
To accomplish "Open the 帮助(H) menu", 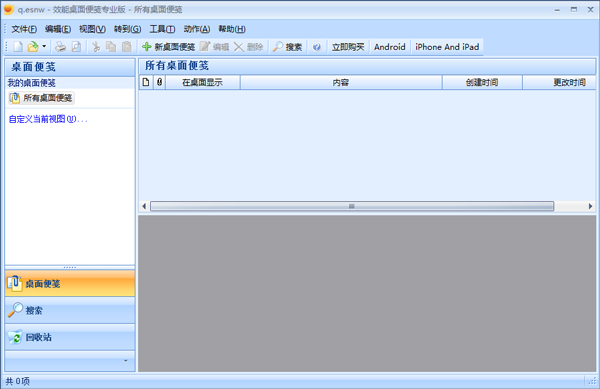I will pyautogui.click(x=232, y=29).
